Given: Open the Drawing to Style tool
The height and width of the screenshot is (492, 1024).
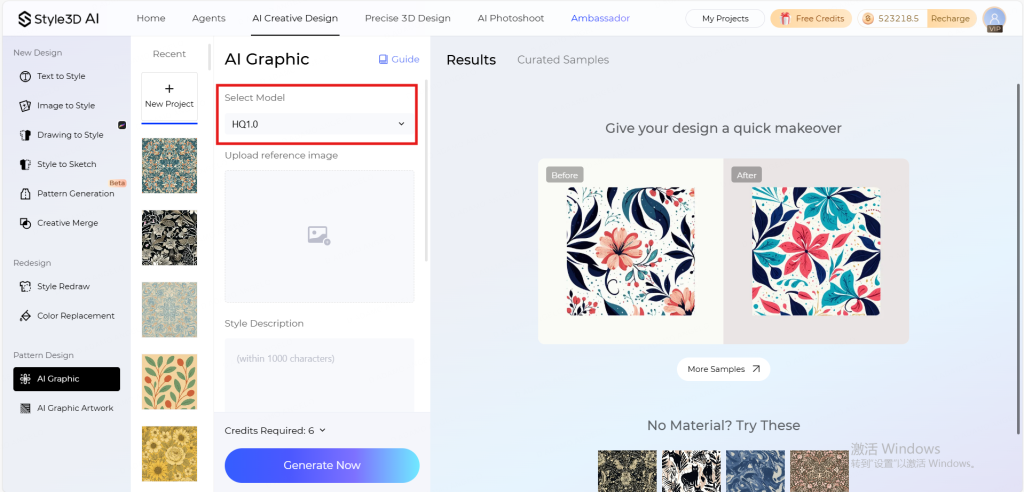Looking at the screenshot, I should pyautogui.click(x=70, y=135).
